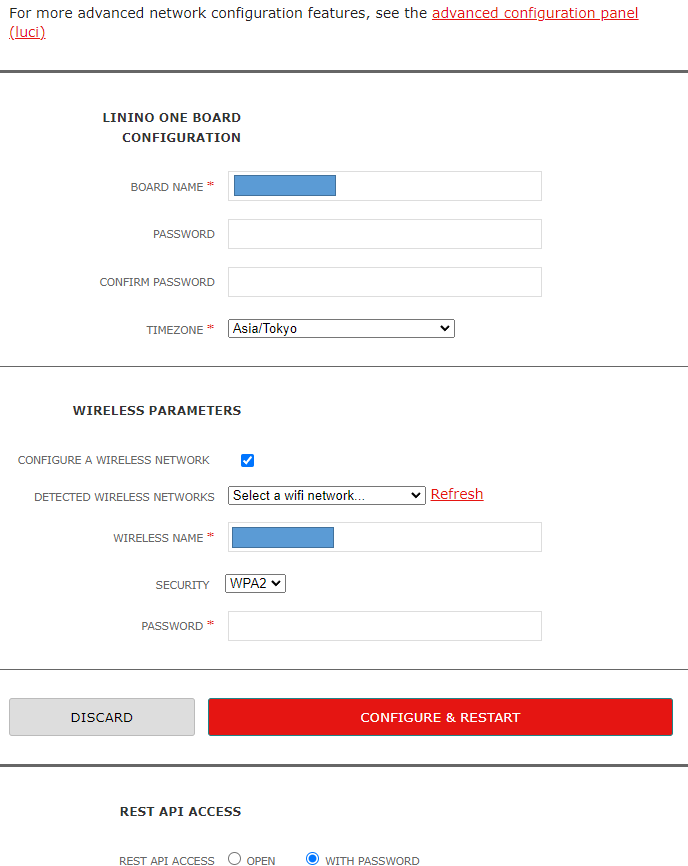Select the Open REST API access radio button
The height and width of the screenshot is (866, 688).
pos(235,859)
